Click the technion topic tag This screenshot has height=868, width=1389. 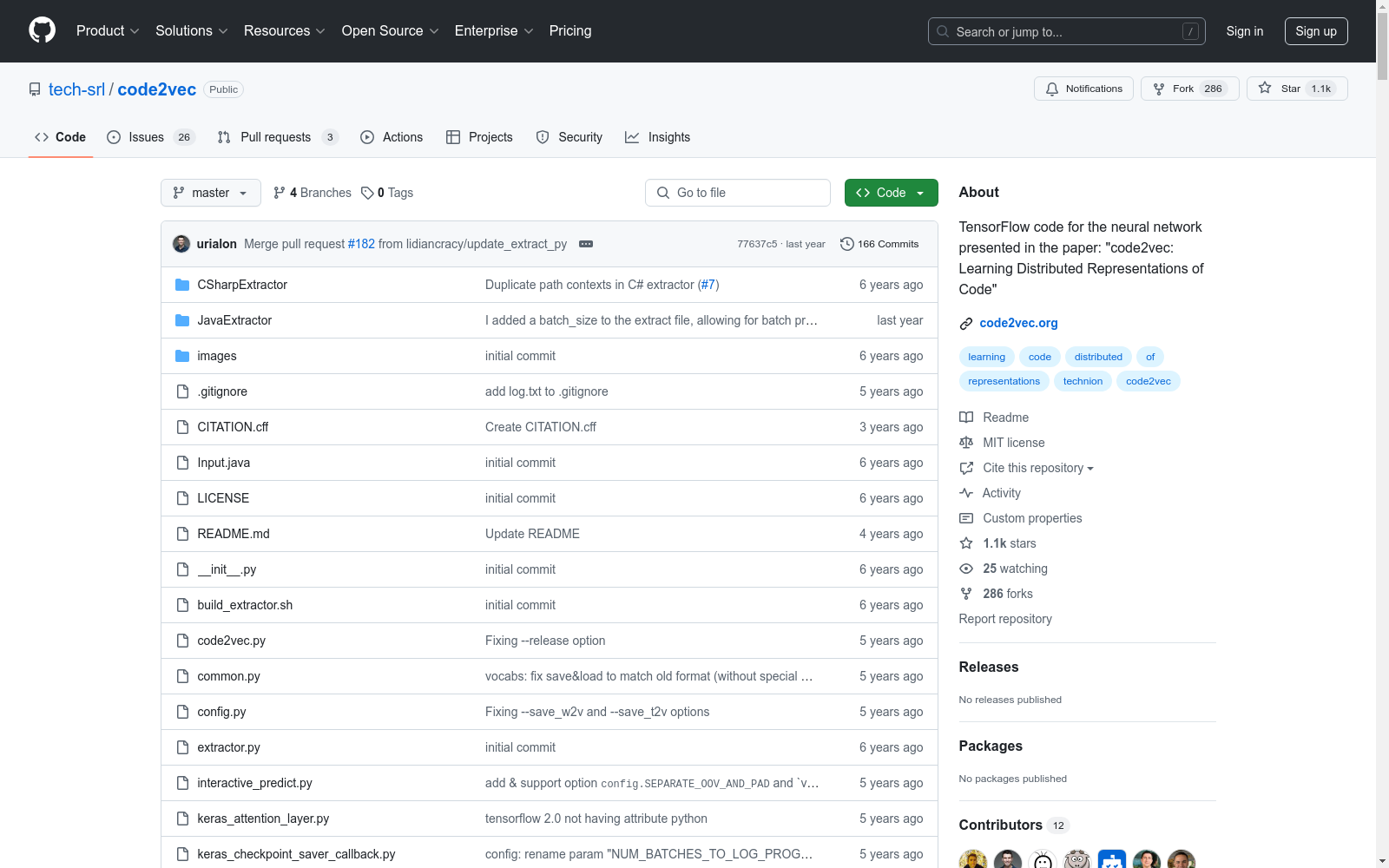(1083, 381)
